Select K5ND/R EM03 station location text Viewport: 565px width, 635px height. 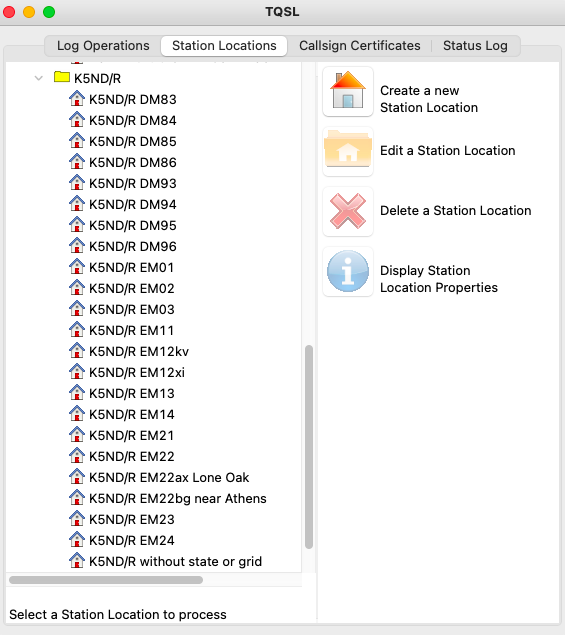point(132,310)
